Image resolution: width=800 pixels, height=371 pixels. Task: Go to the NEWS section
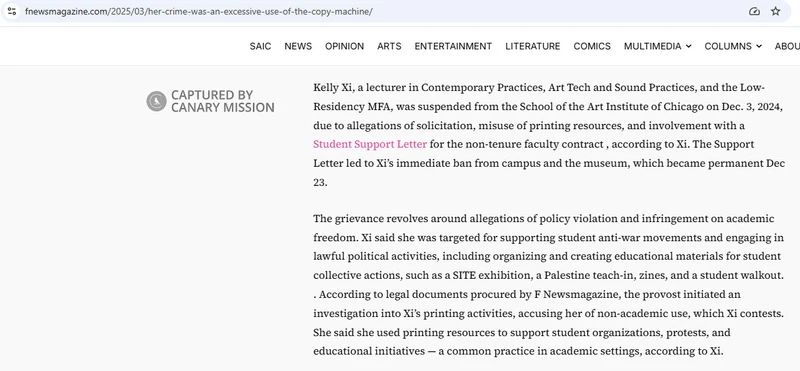pos(298,46)
